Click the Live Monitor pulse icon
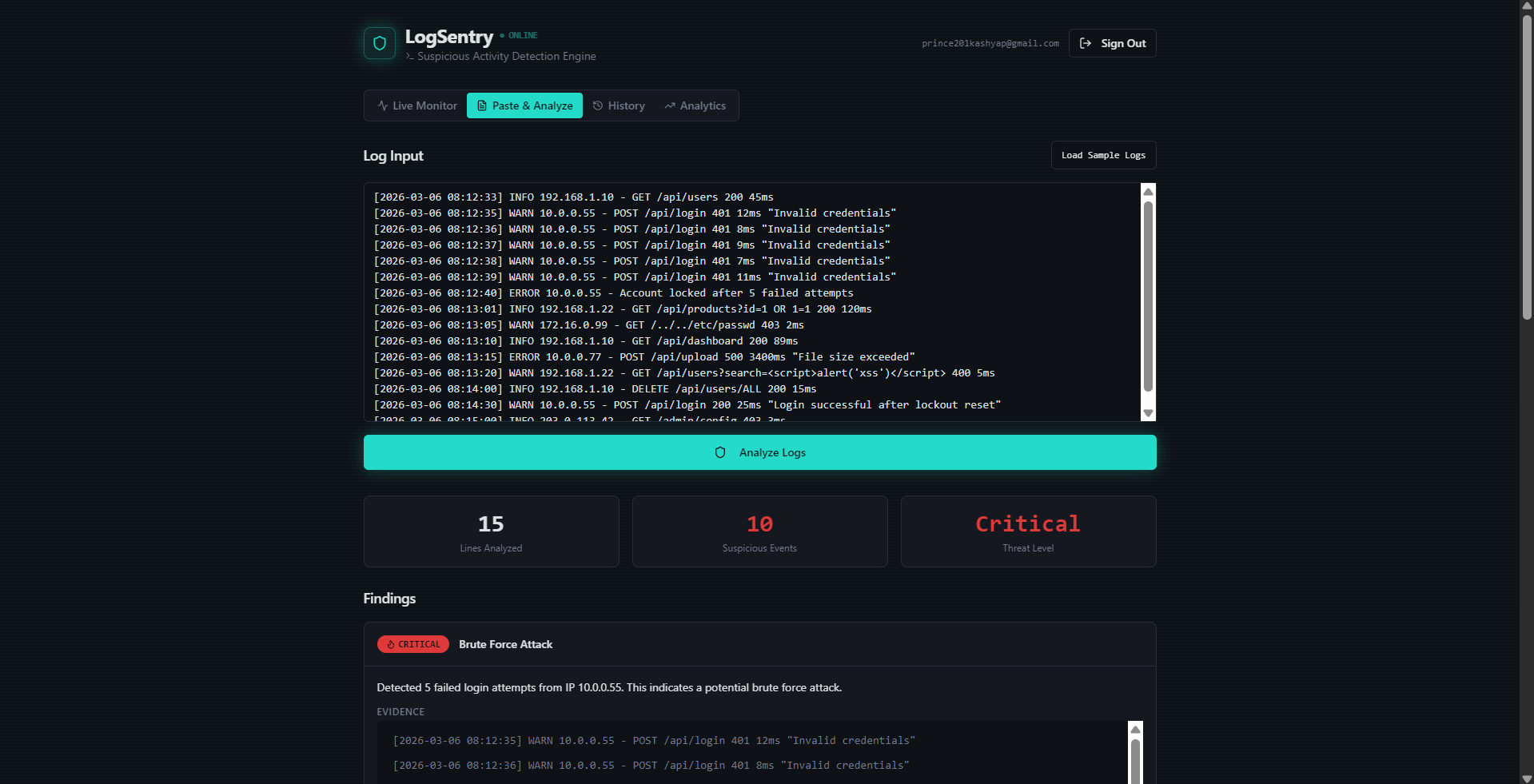 pos(383,105)
